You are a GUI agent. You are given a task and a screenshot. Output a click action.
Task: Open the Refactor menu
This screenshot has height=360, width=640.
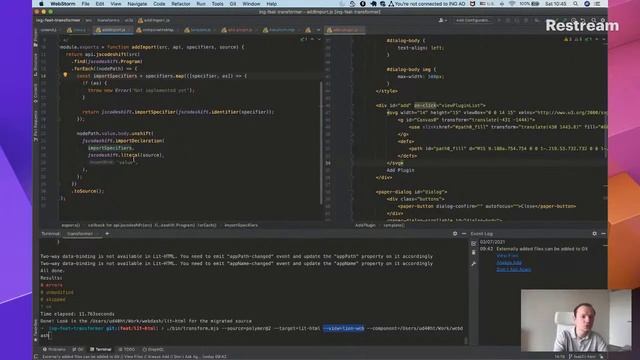(x=180, y=4)
